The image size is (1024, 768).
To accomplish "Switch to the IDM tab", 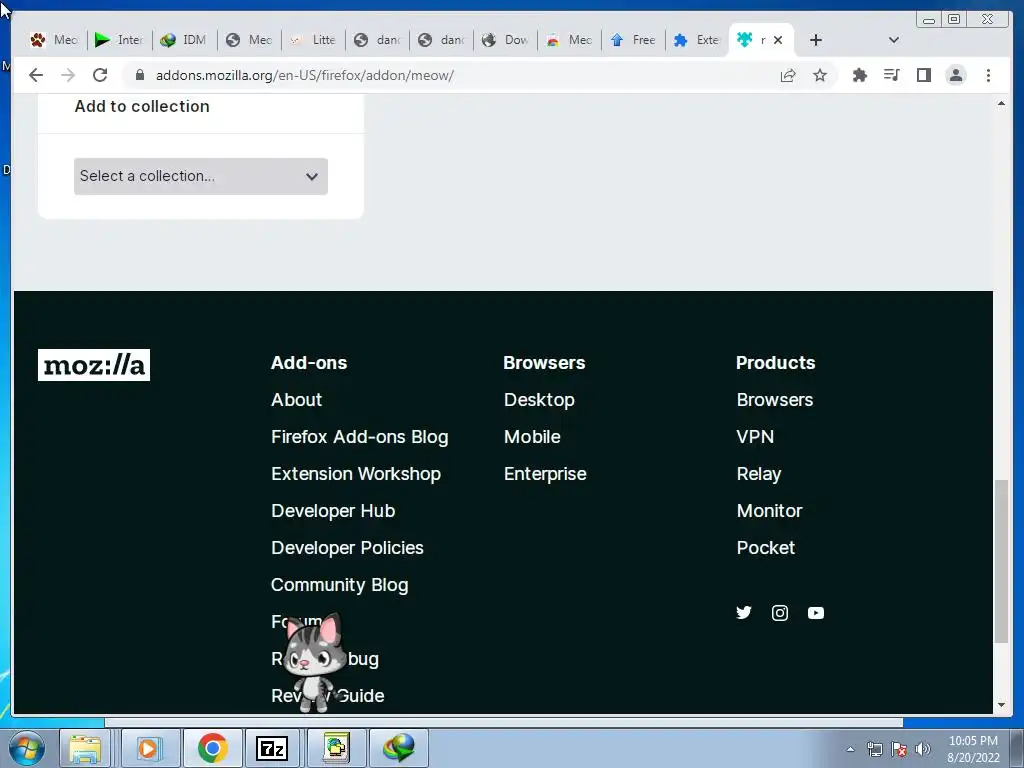I will (184, 40).
